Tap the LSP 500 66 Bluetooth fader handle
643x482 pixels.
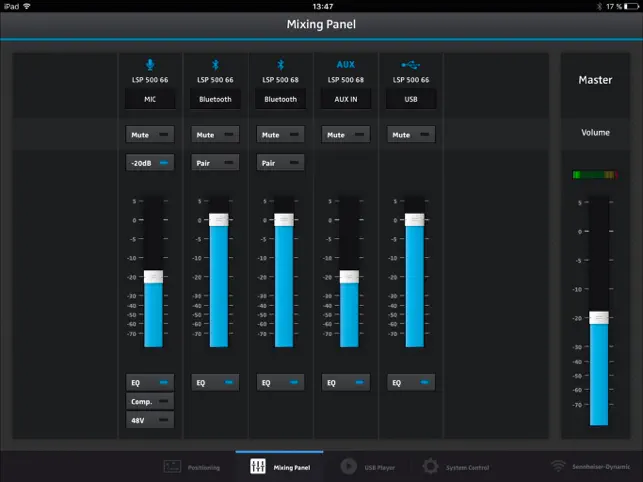coord(219,220)
